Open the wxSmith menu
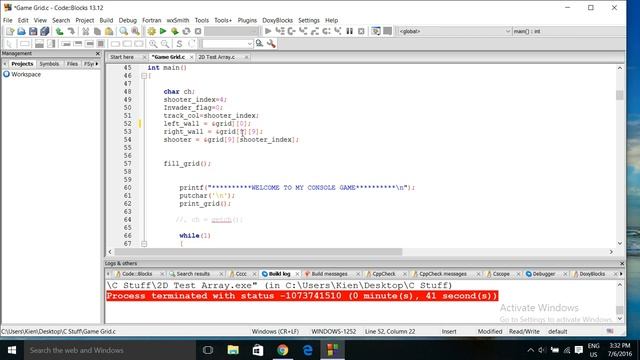The height and width of the screenshot is (360, 640). pyautogui.click(x=178, y=20)
